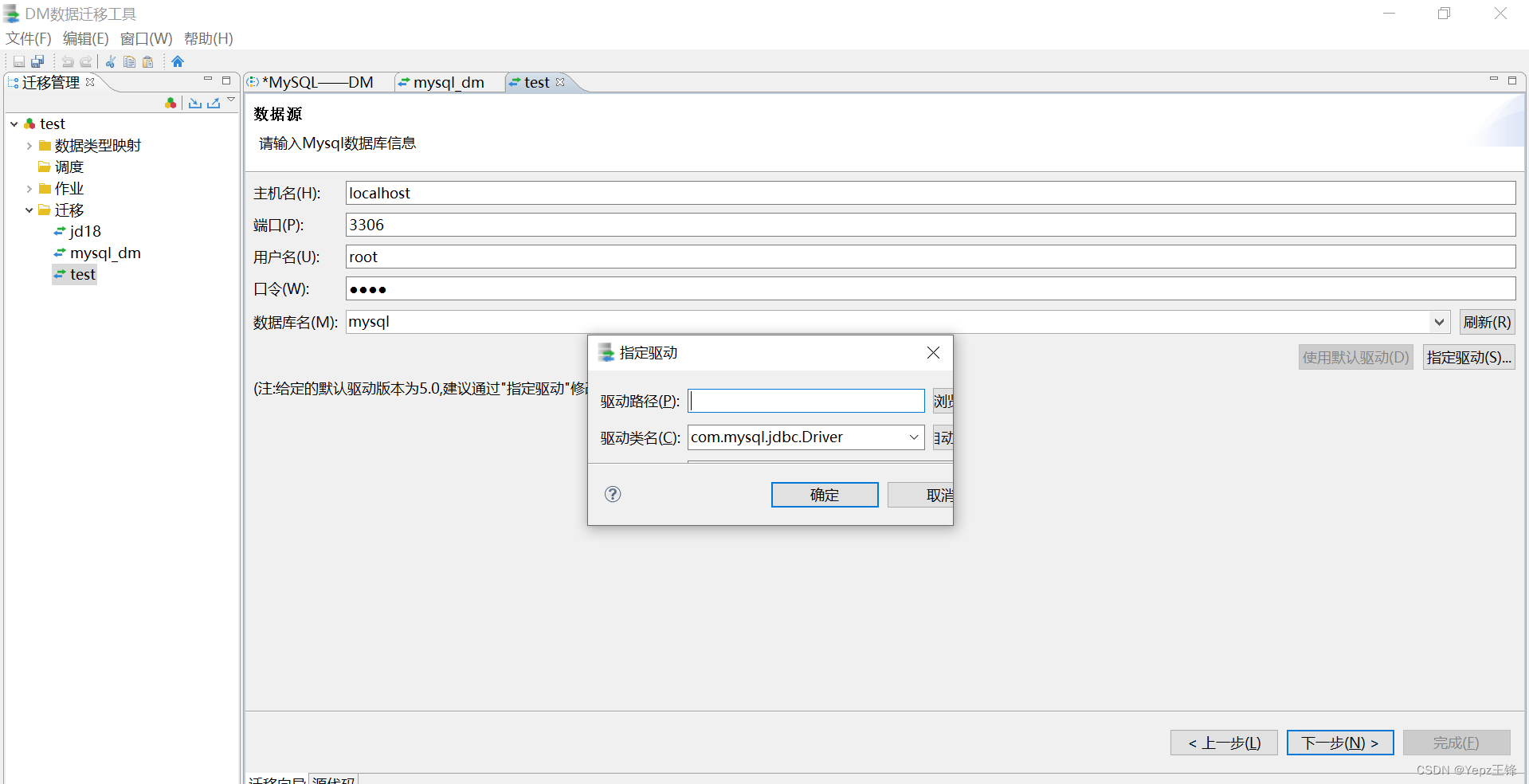Click the 使用默认驱动(D) button
The height and width of the screenshot is (784, 1529).
coord(1355,357)
